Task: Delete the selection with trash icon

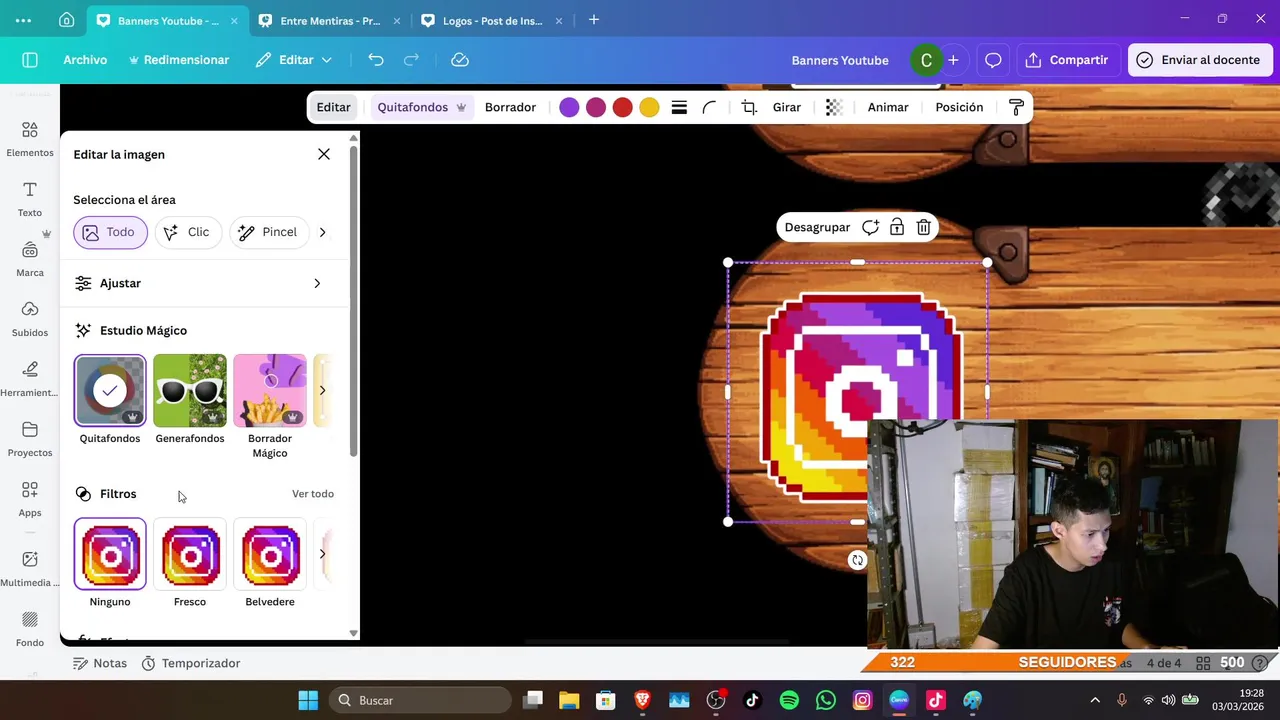Action: click(x=924, y=227)
